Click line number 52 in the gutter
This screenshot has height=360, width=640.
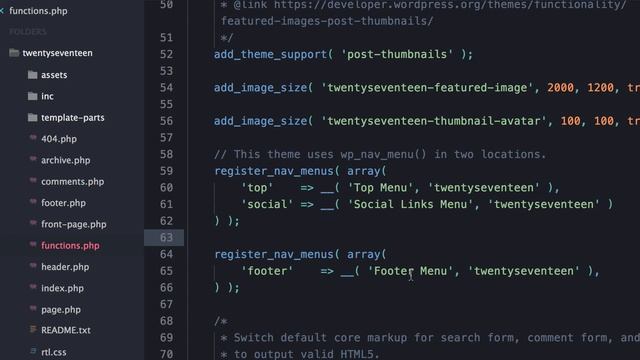pos(166,54)
